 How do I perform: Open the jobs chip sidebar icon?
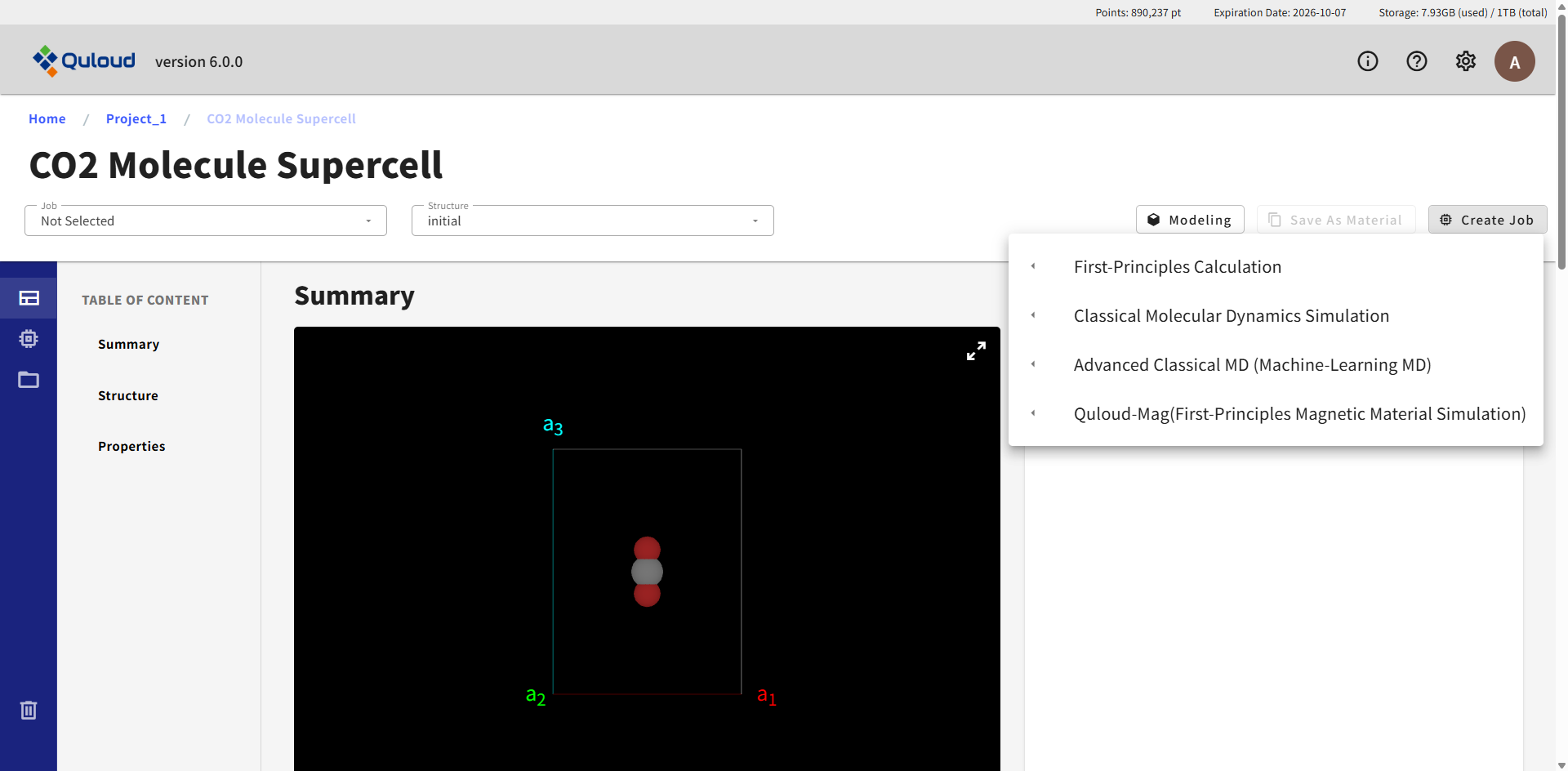pyautogui.click(x=29, y=339)
